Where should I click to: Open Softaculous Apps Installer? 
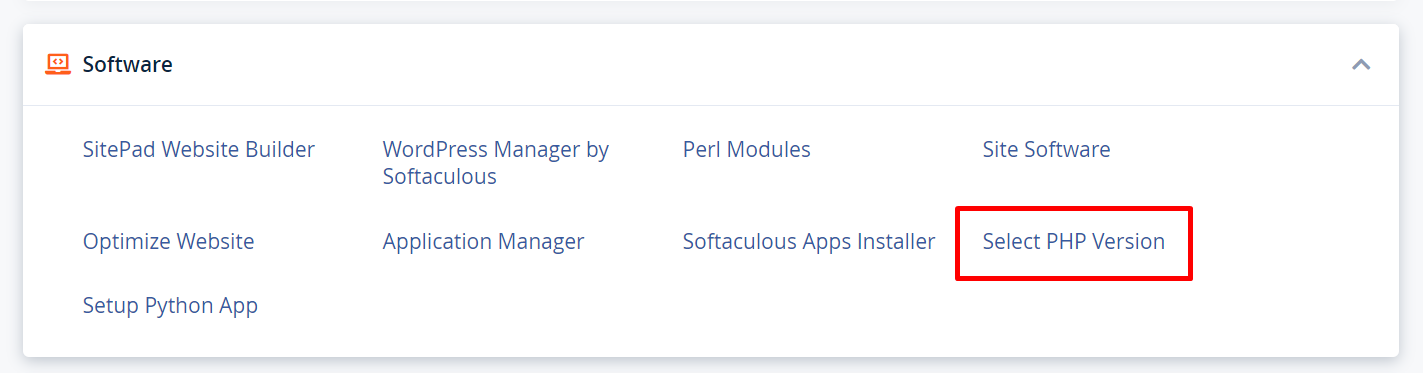point(809,241)
